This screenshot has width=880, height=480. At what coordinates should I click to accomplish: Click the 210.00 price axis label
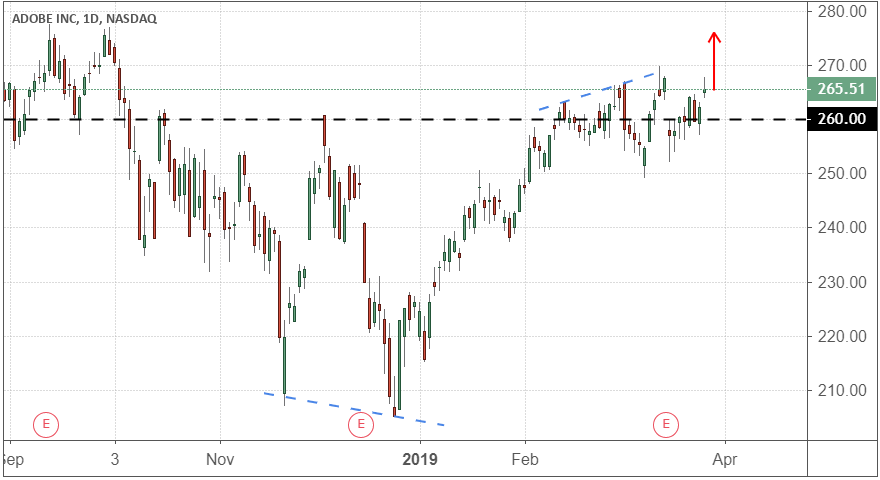(840, 390)
